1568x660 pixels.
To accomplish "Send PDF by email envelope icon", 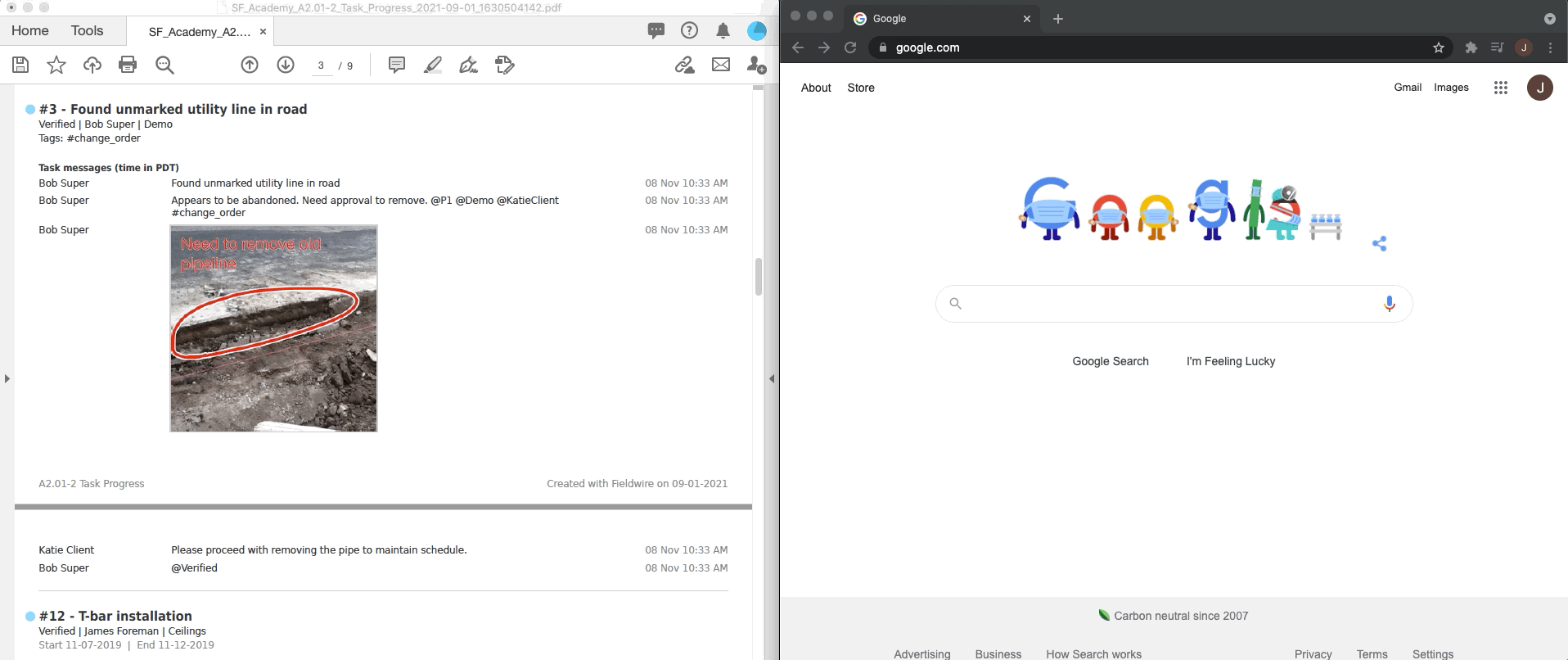I will [721, 65].
